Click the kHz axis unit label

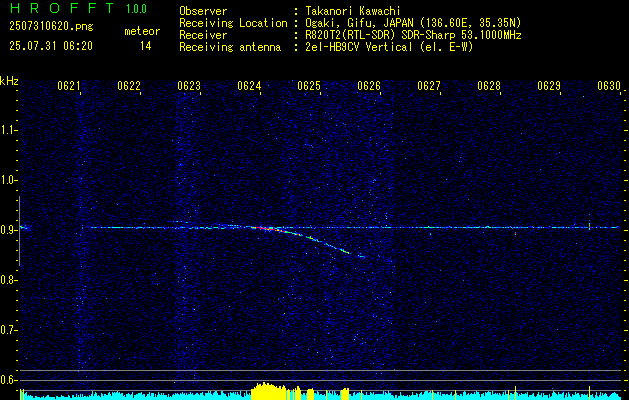click(x=9, y=81)
